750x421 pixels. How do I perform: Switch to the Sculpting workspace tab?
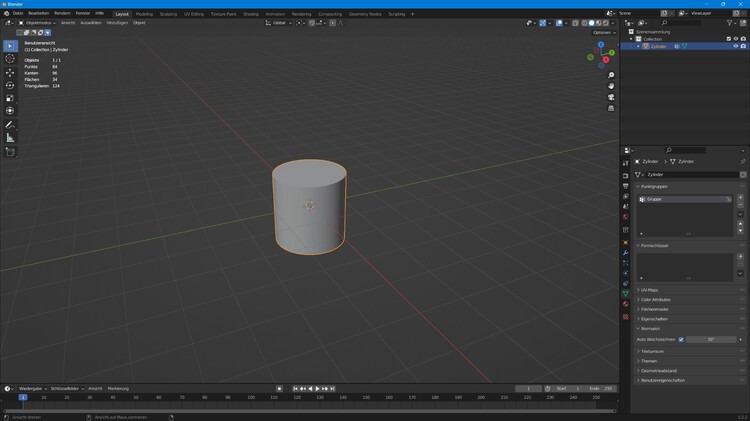point(168,14)
